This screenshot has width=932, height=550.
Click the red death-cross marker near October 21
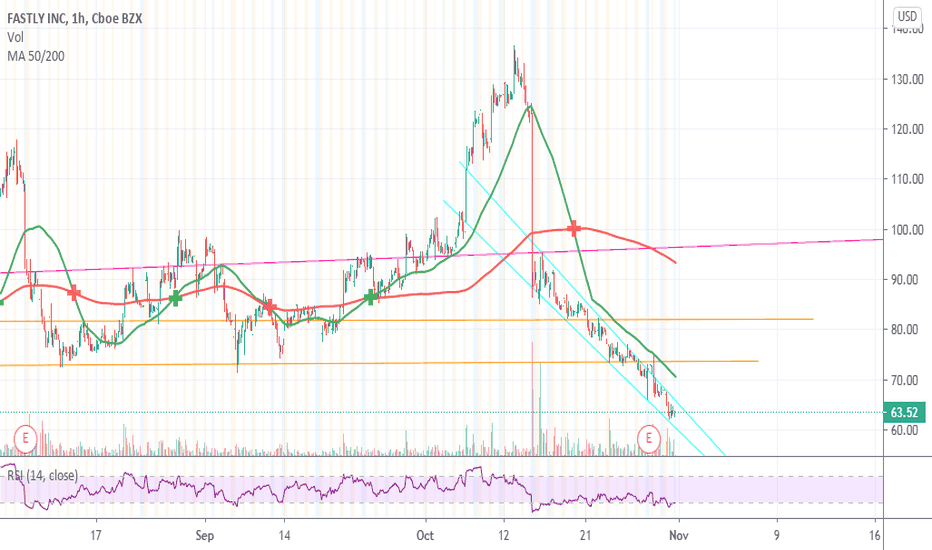(x=574, y=228)
